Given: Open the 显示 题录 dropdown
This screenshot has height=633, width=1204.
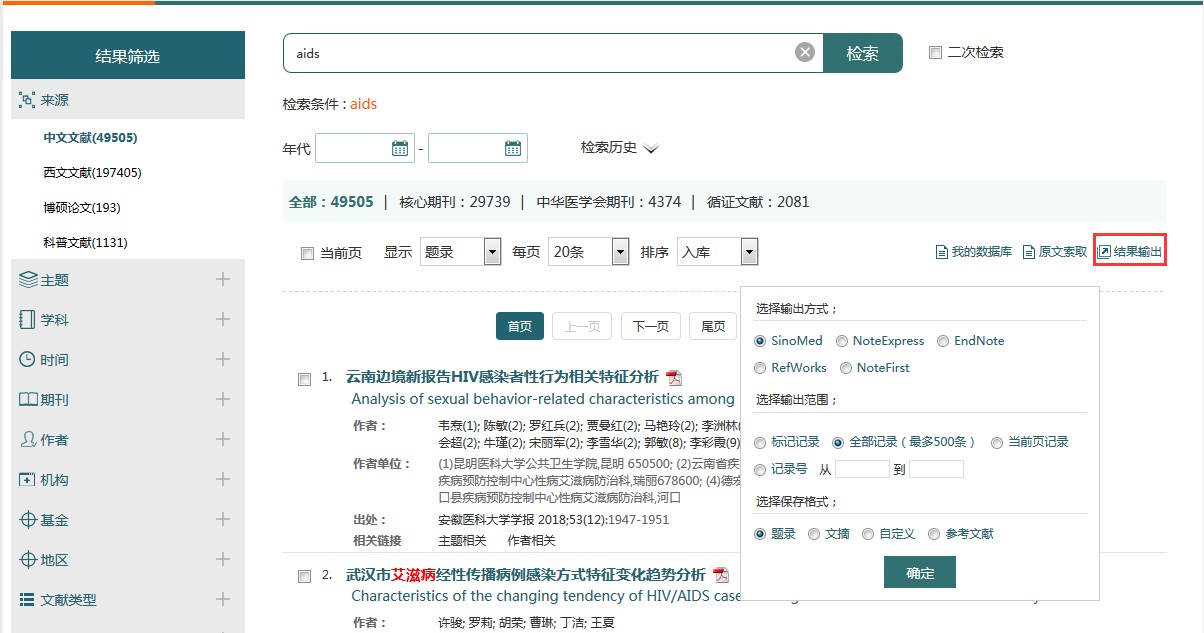Looking at the screenshot, I should (x=492, y=253).
